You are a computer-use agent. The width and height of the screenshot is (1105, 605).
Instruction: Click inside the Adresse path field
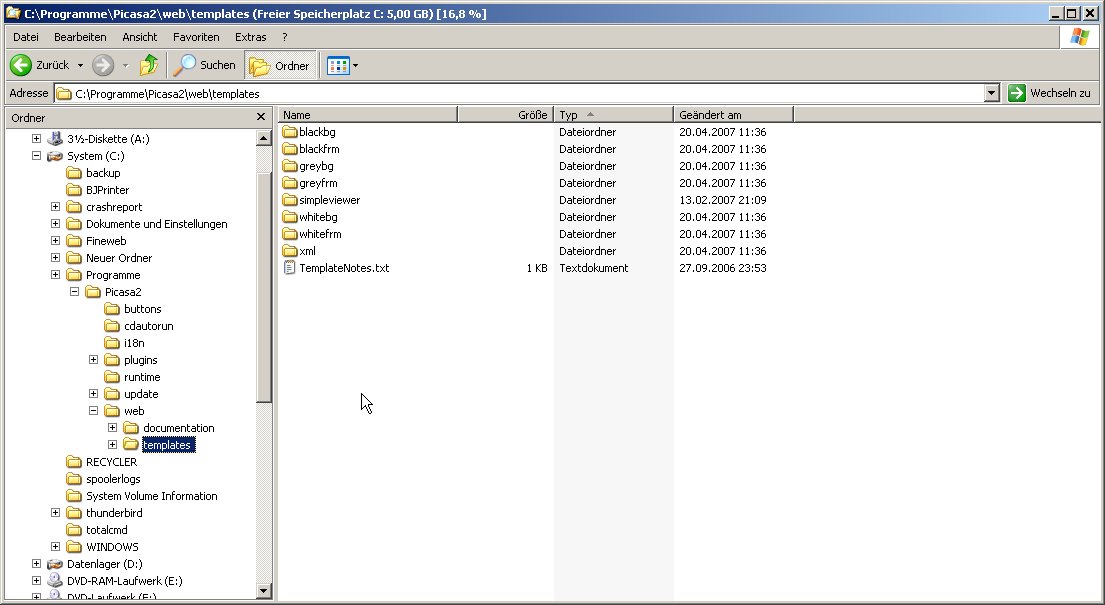point(500,93)
